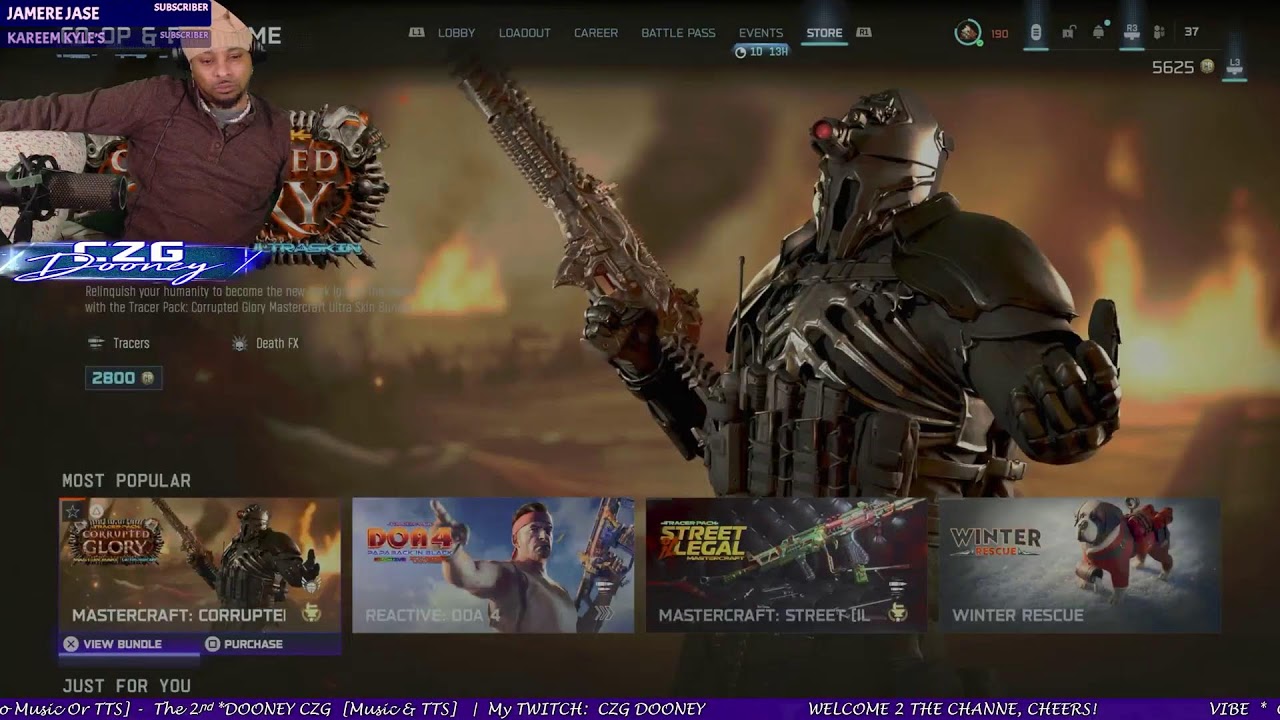1280x720 pixels.
Task: Click the event timer 1D 13H
Action: (762, 52)
